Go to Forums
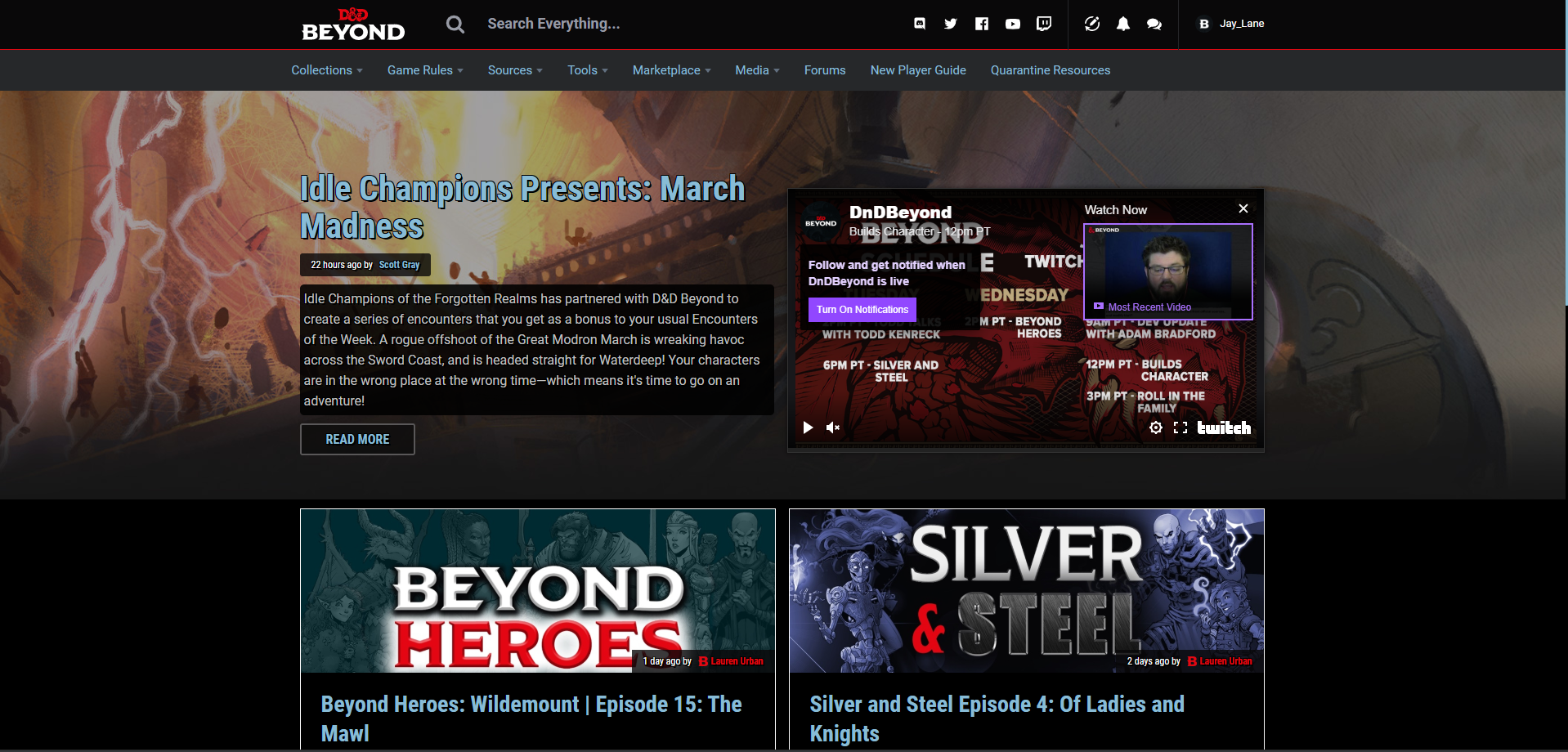This screenshot has height=752, width=1568. click(x=825, y=70)
